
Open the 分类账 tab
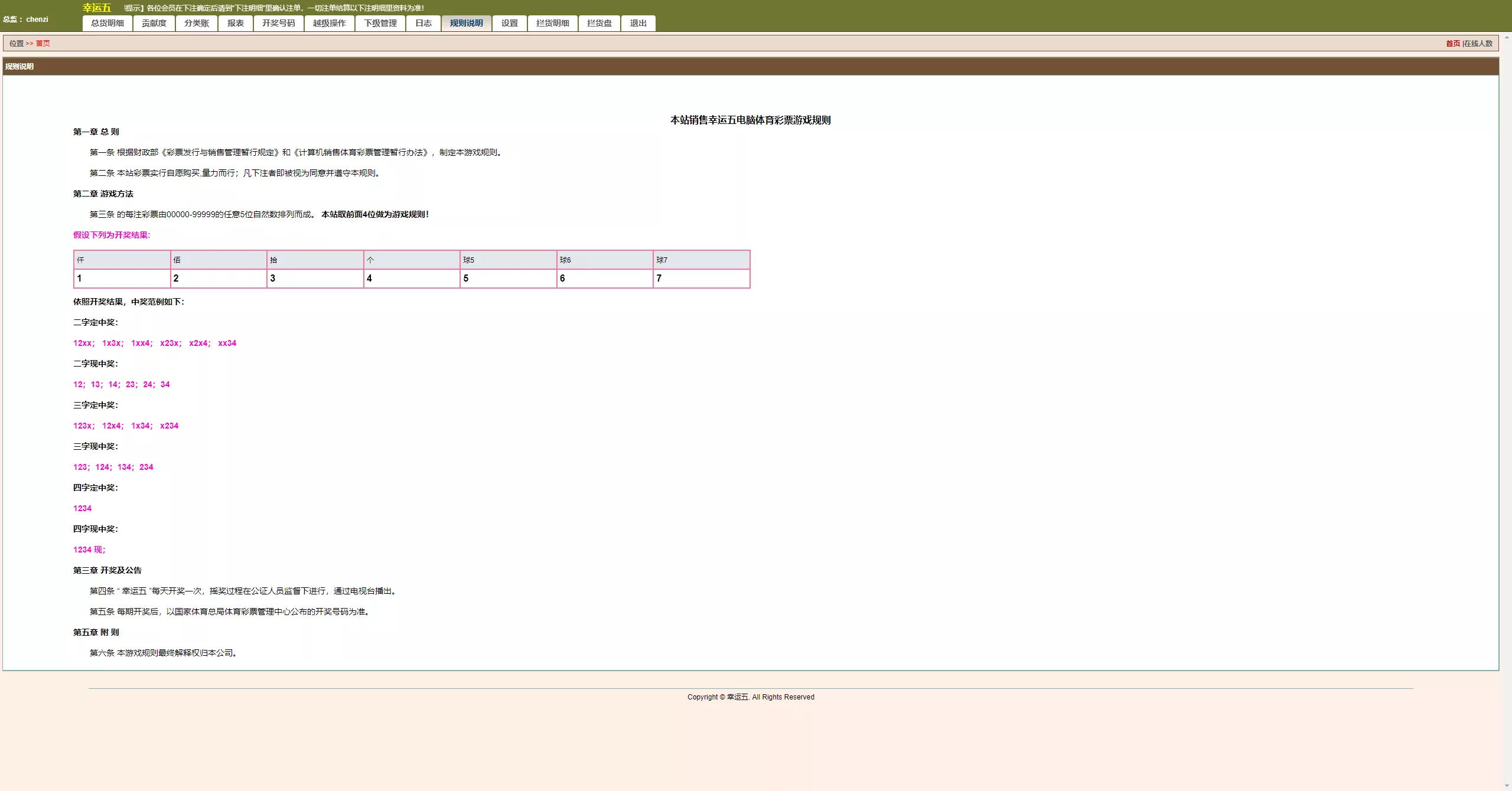(x=197, y=23)
